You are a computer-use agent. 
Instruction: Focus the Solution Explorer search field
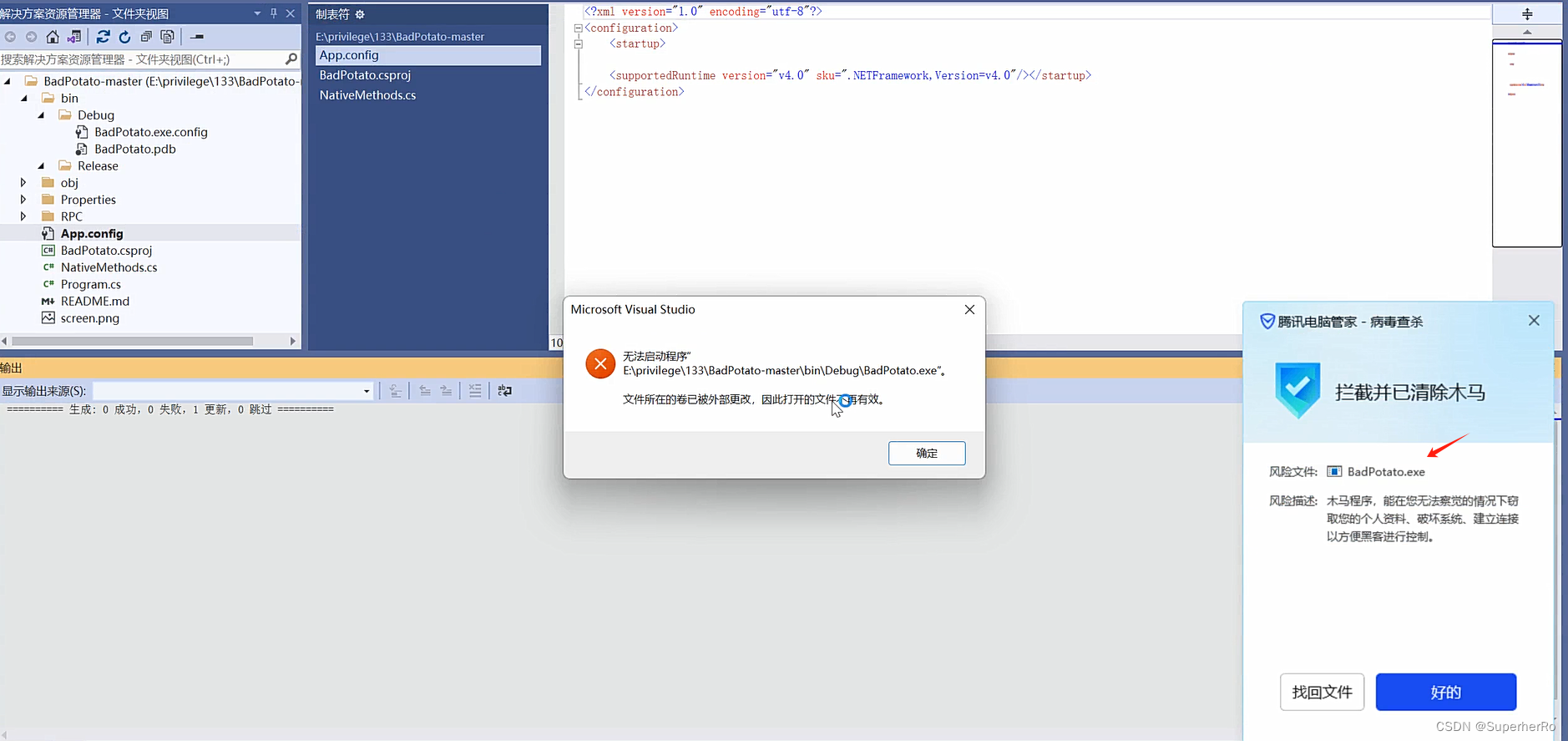tap(142, 59)
